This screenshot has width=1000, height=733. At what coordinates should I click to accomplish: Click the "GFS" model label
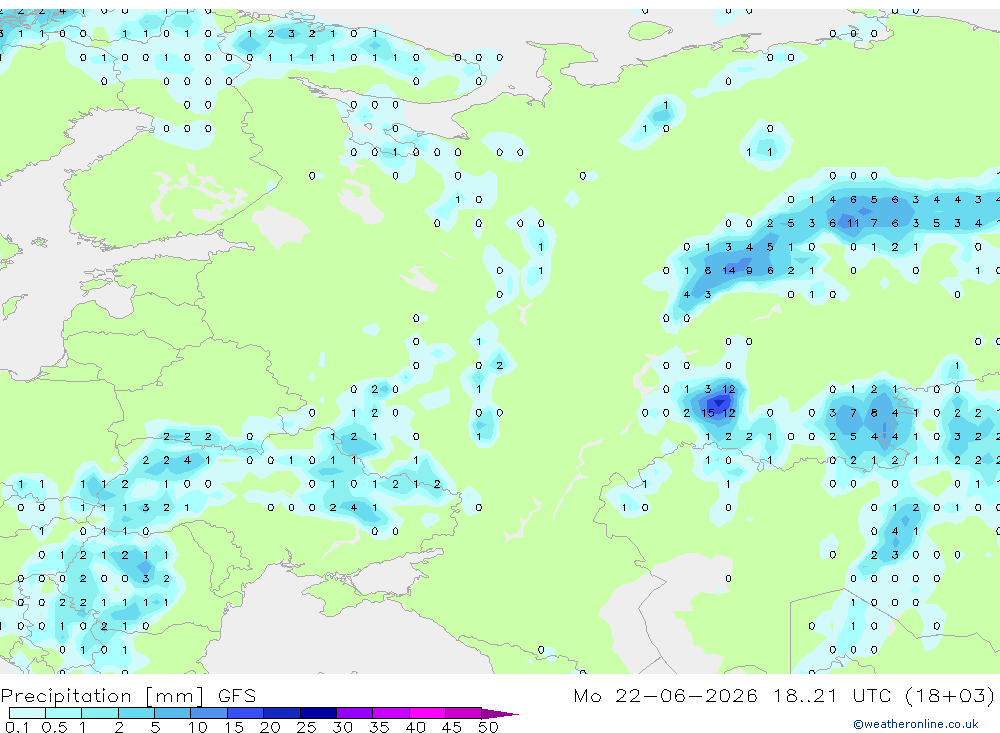(x=237, y=695)
